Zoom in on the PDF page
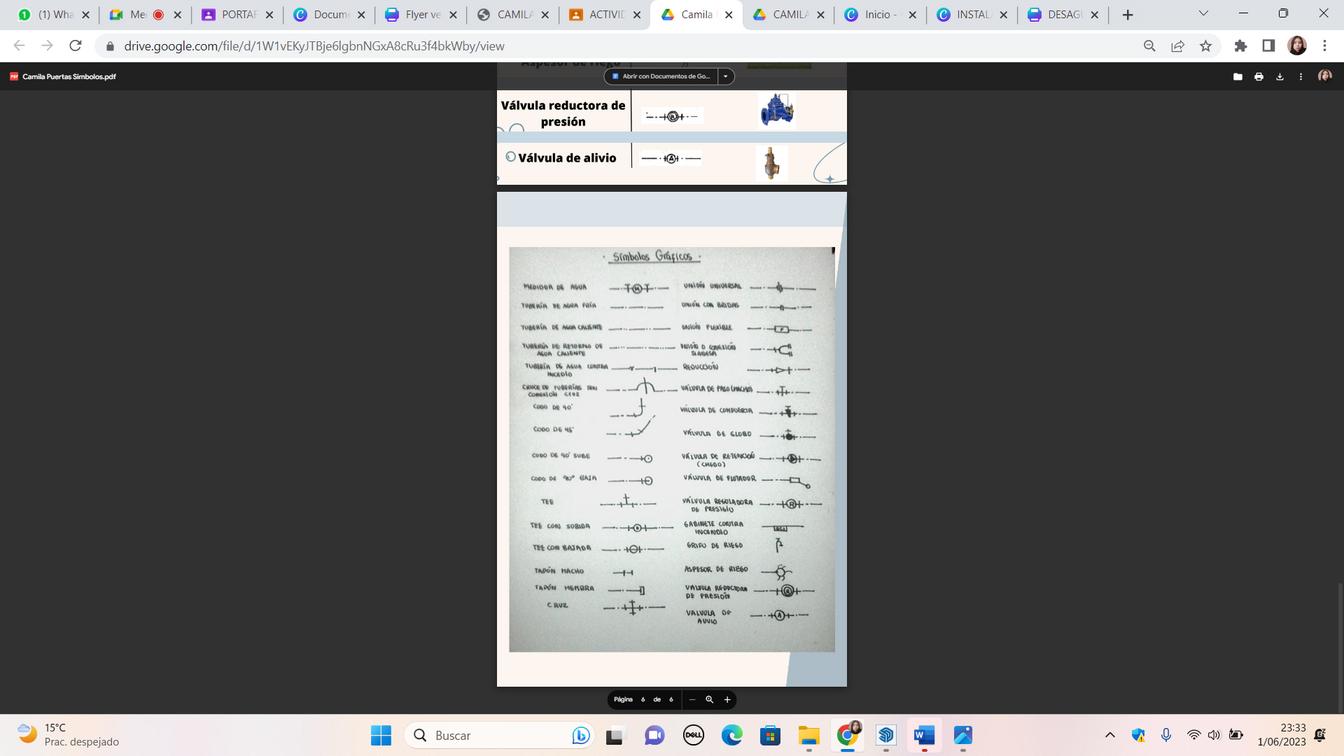The width and height of the screenshot is (1344, 756). 727,699
